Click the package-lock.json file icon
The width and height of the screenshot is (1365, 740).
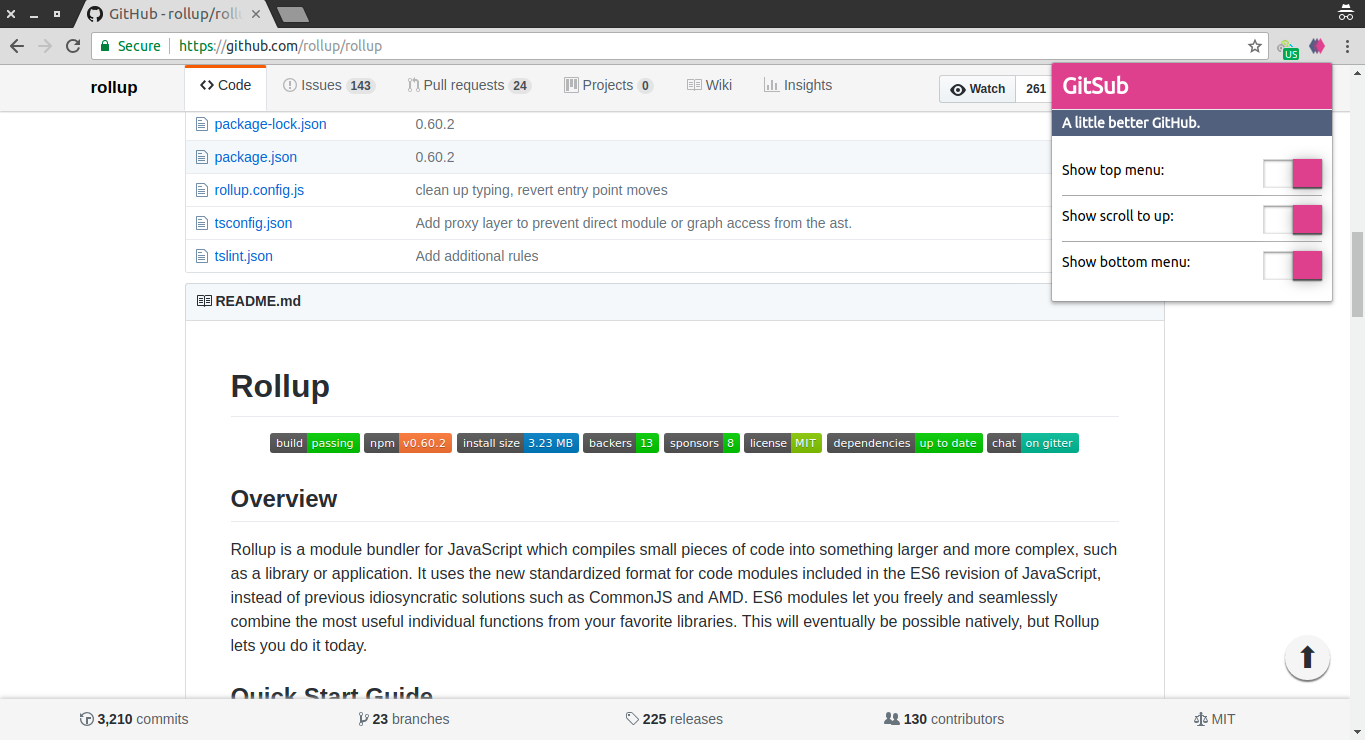201,124
